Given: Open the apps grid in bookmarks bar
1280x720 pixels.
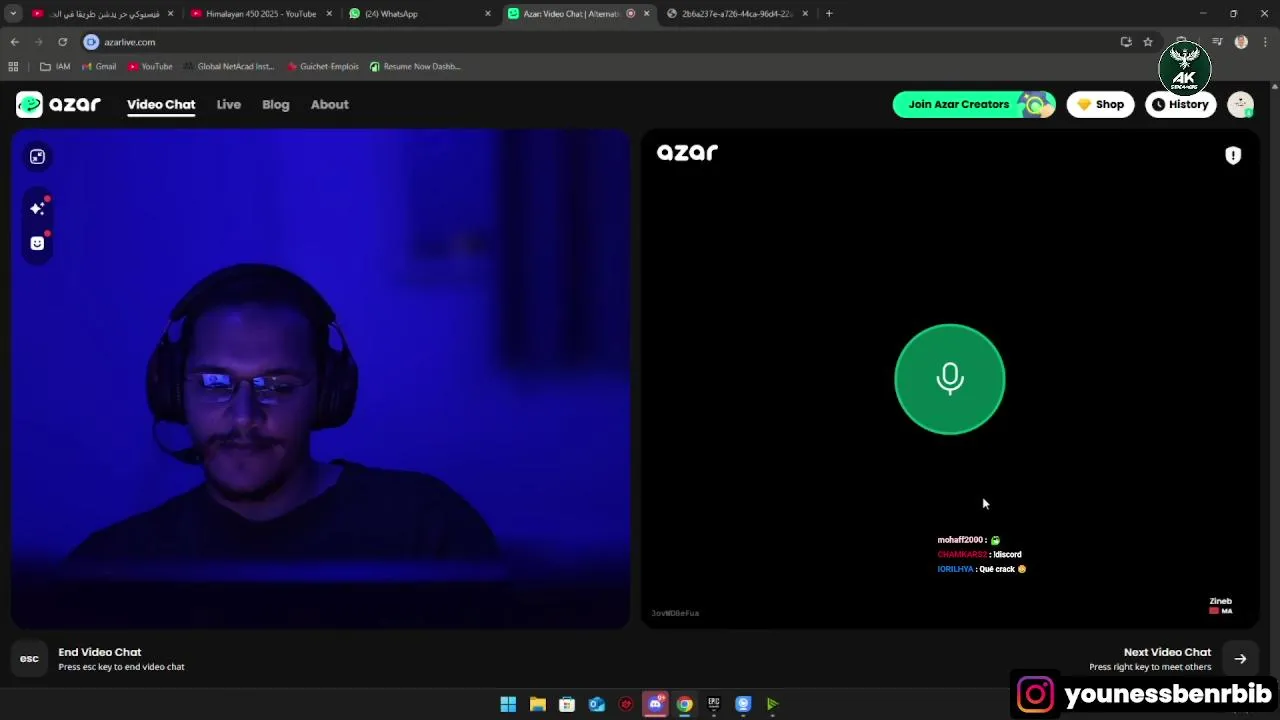Looking at the screenshot, I should 13,66.
